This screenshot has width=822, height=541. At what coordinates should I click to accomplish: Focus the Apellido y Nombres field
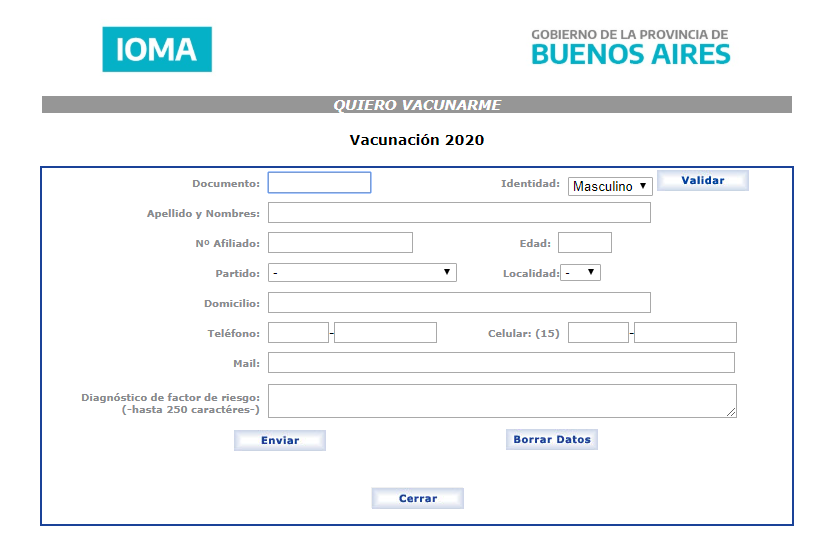pyautogui.click(x=459, y=213)
